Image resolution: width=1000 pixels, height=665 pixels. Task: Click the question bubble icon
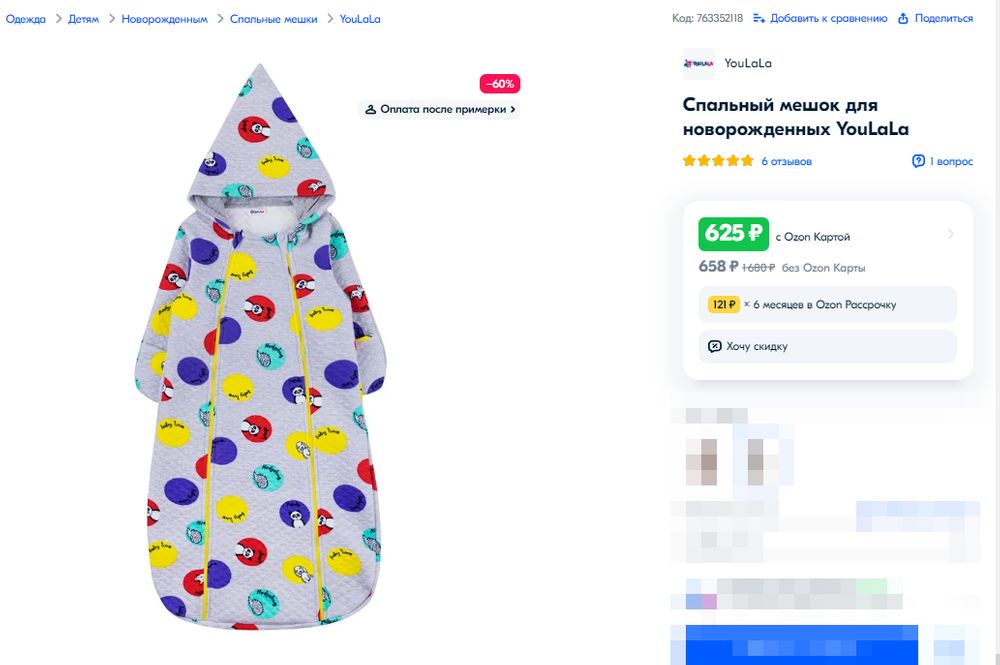click(x=918, y=161)
